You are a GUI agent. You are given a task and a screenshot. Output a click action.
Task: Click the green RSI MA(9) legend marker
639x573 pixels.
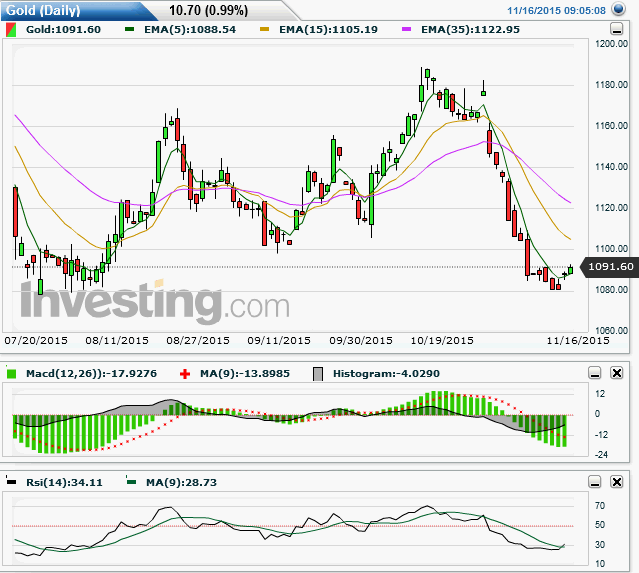tap(131, 481)
